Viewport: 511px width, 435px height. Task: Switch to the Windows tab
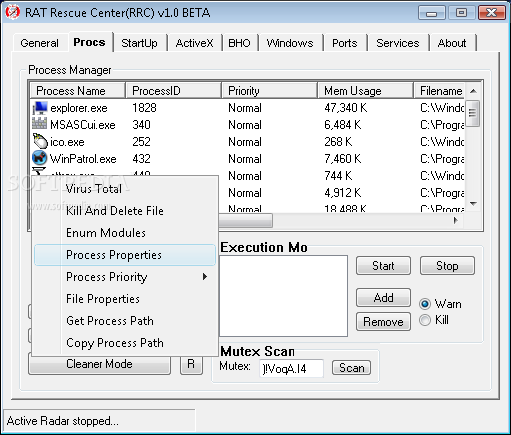[x=290, y=43]
